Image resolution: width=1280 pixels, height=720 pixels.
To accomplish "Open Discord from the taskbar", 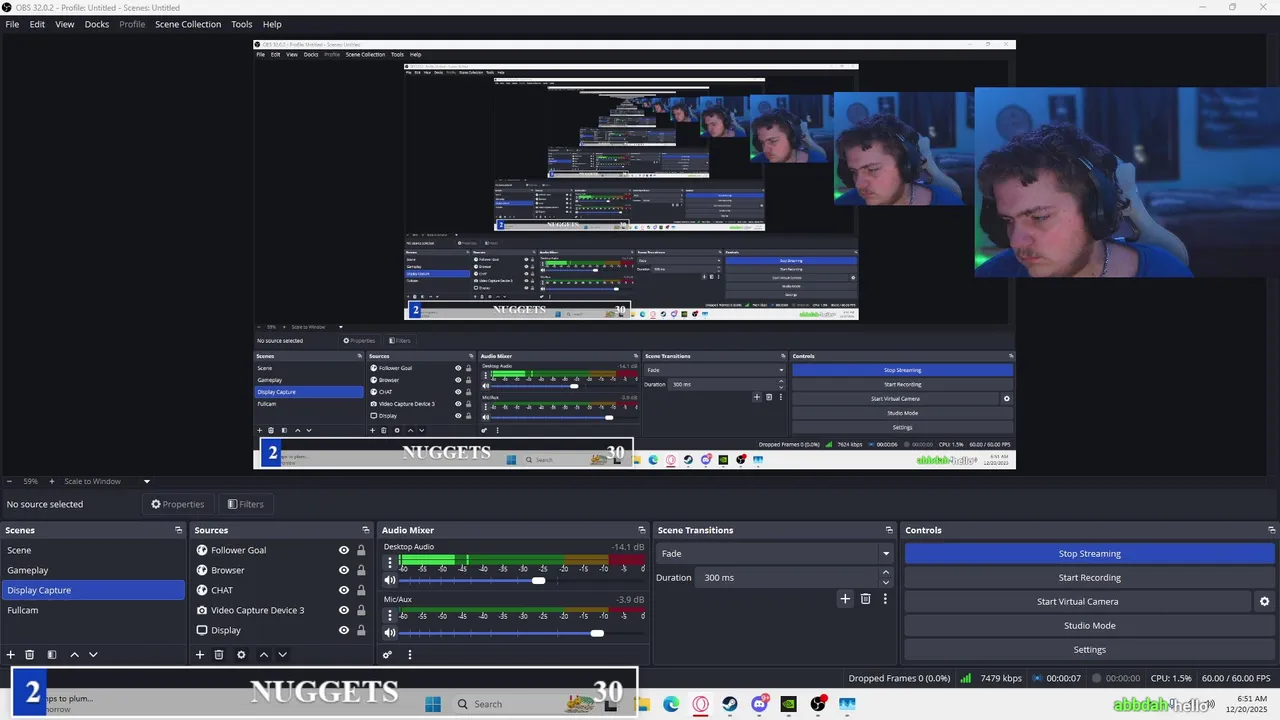I will click(x=760, y=704).
